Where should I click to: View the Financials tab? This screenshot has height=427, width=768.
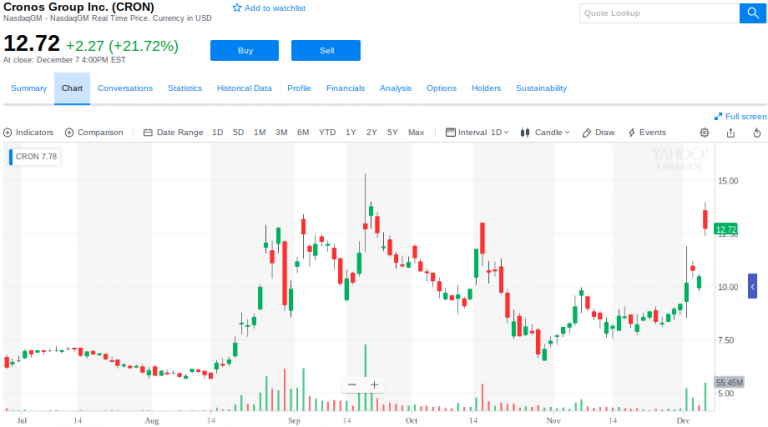pyautogui.click(x=345, y=88)
